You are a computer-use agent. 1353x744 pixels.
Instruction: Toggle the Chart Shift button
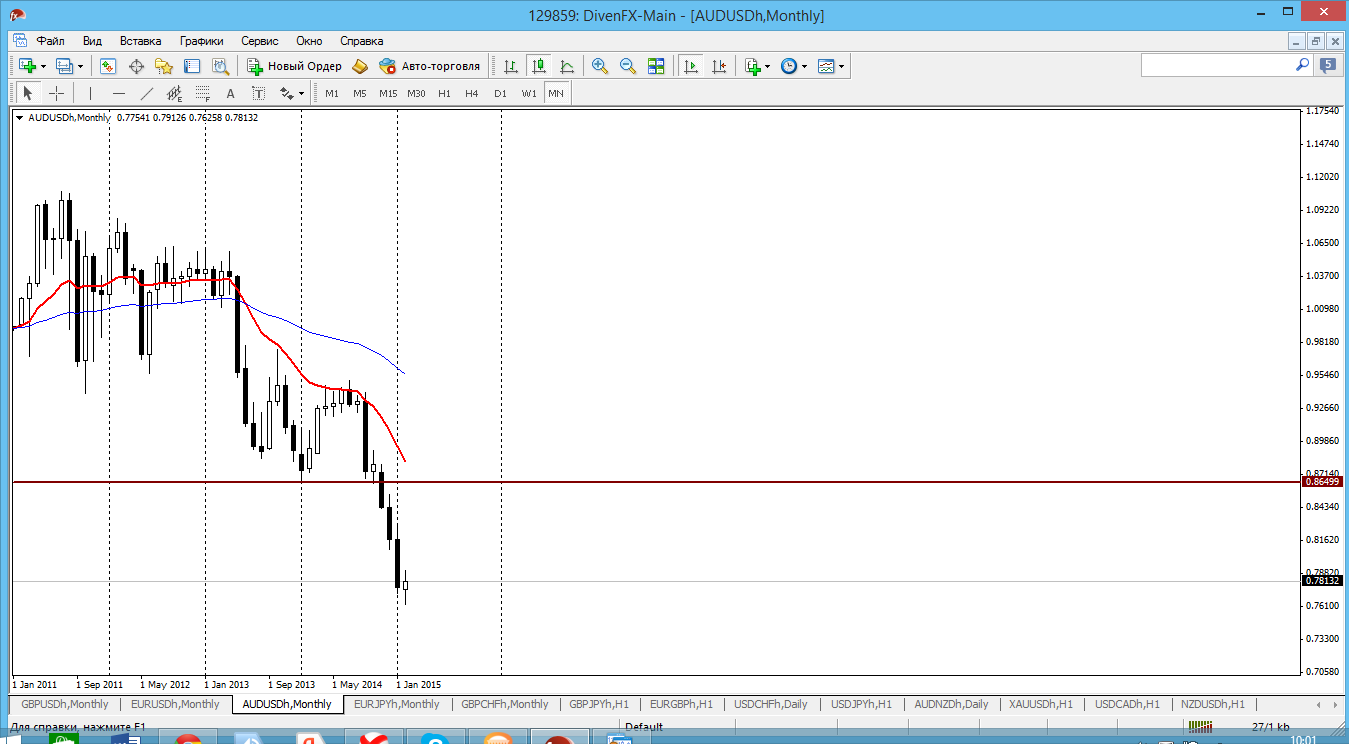(x=718, y=66)
